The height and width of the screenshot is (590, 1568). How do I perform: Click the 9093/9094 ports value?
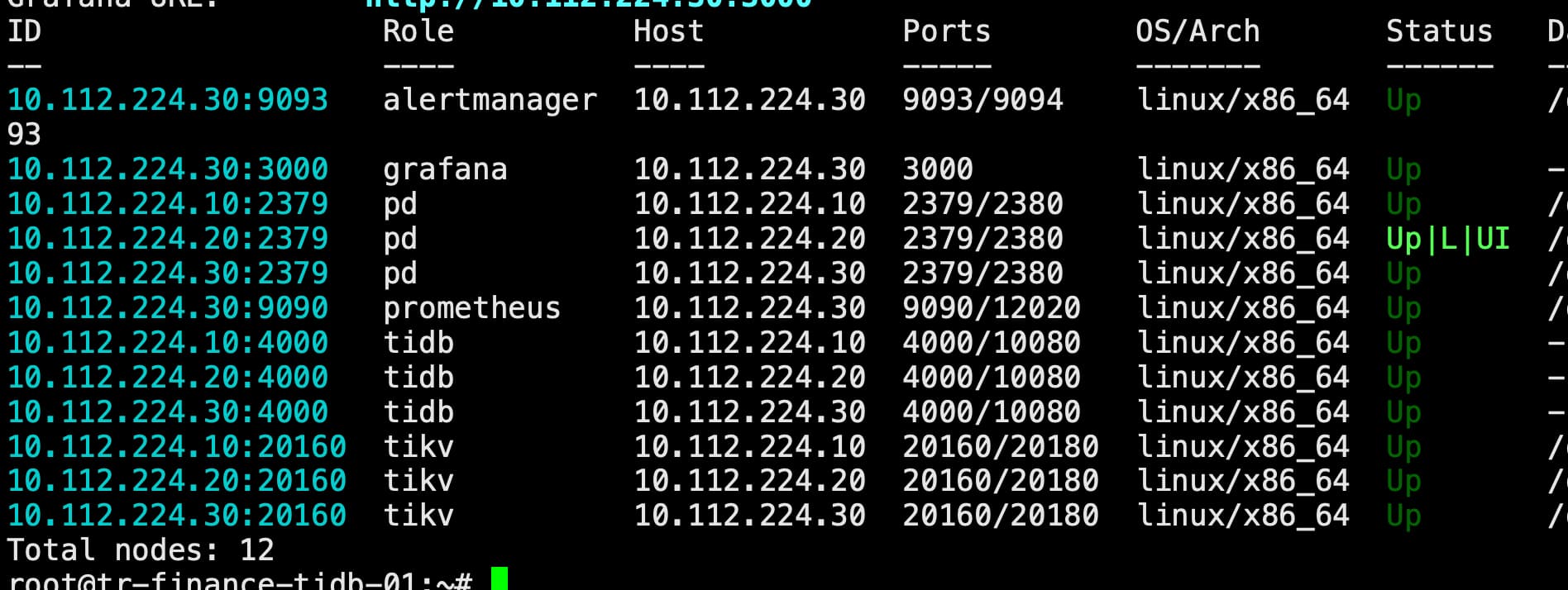pyautogui.click(x=982, y=100)
